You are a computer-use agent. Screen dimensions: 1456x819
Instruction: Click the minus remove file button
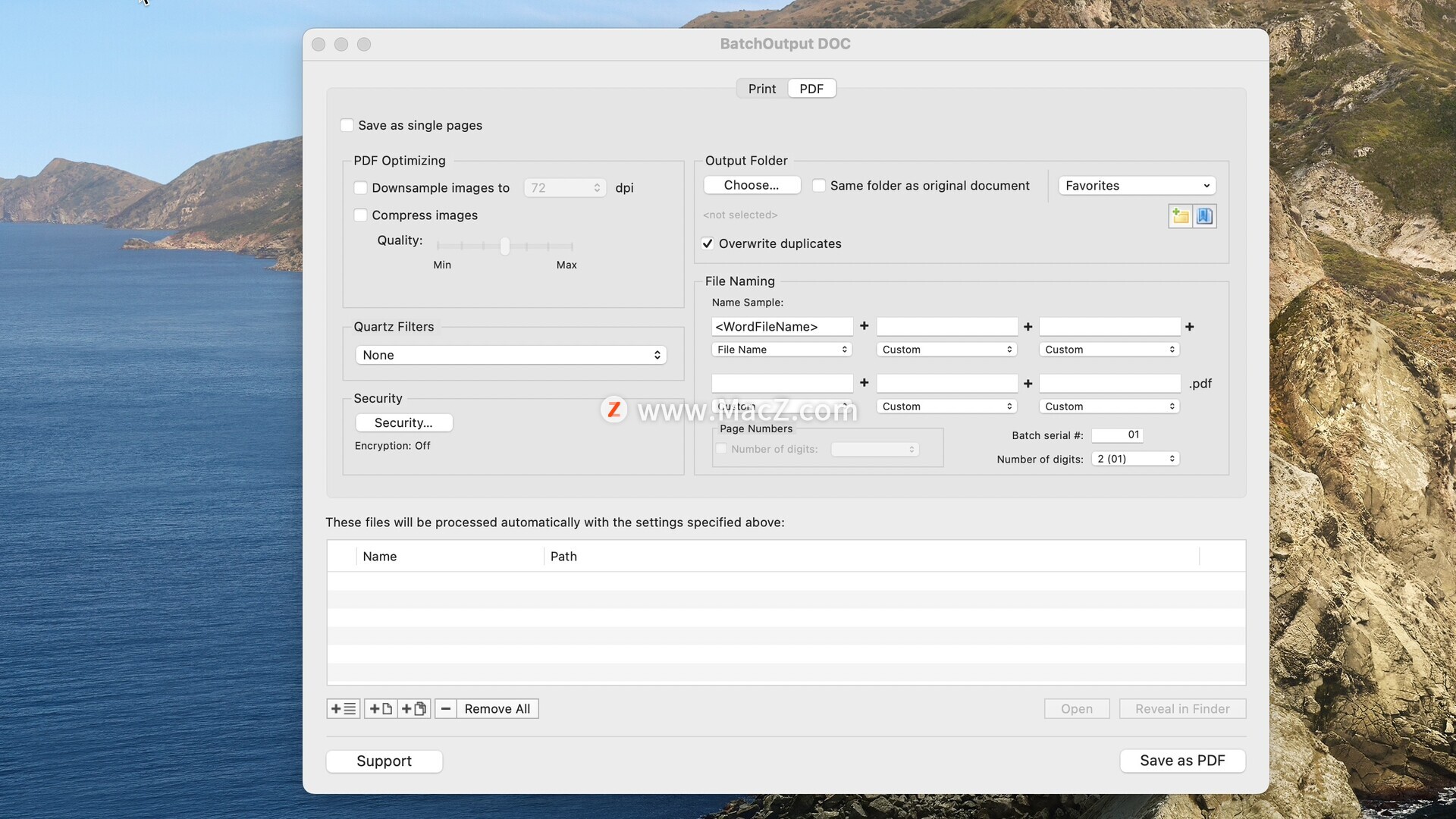tap(446, 709)
